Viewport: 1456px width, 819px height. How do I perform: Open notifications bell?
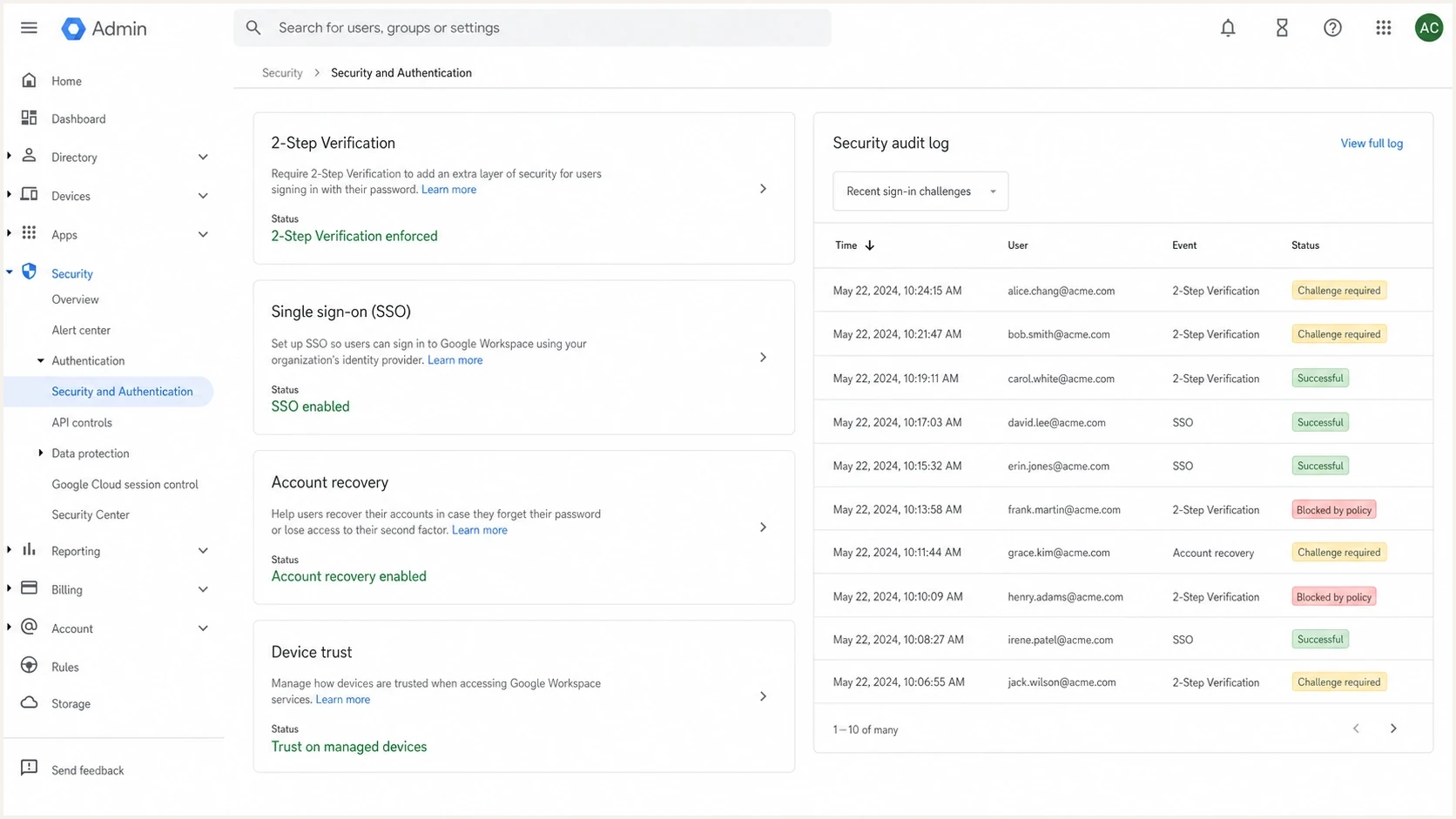1228,28
